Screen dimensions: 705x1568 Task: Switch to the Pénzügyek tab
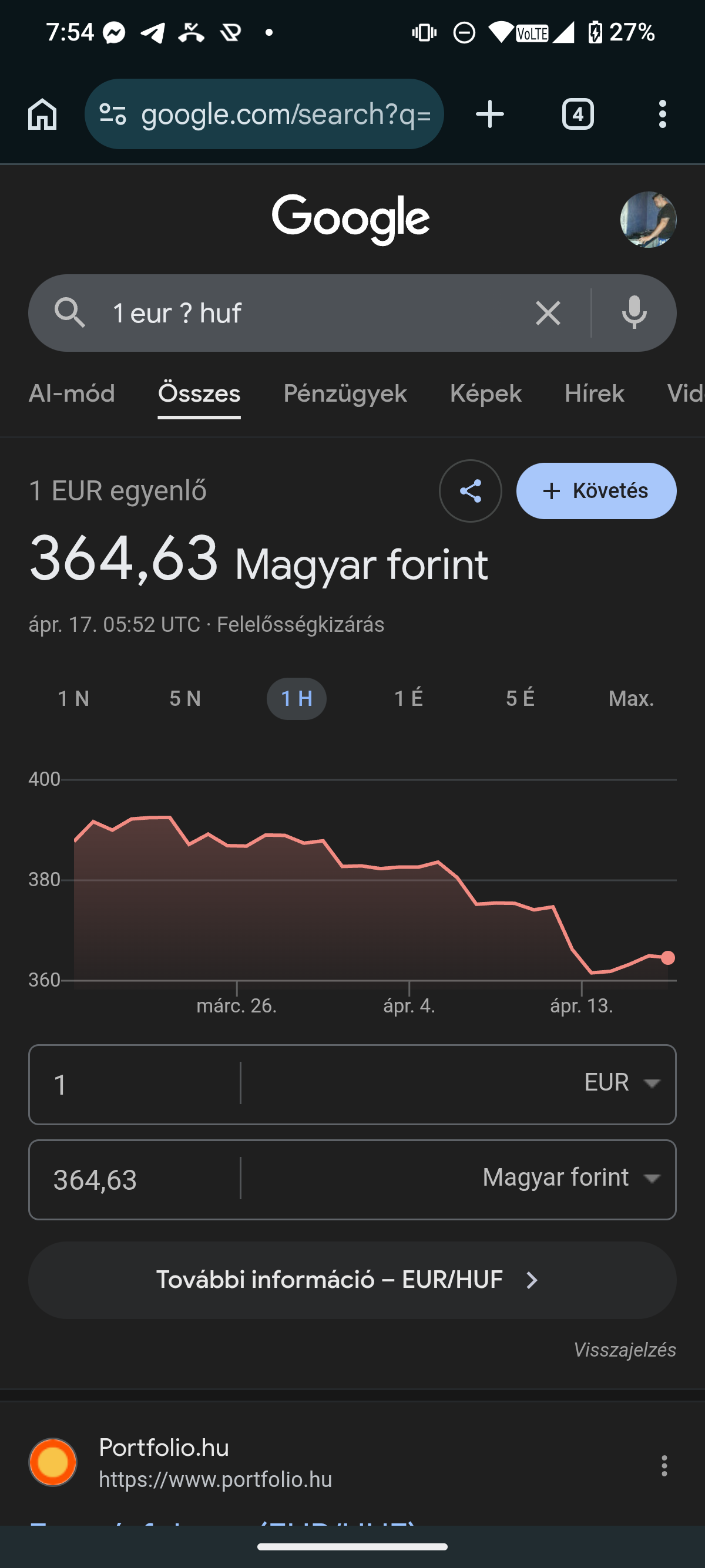click(x=345, y=393)
